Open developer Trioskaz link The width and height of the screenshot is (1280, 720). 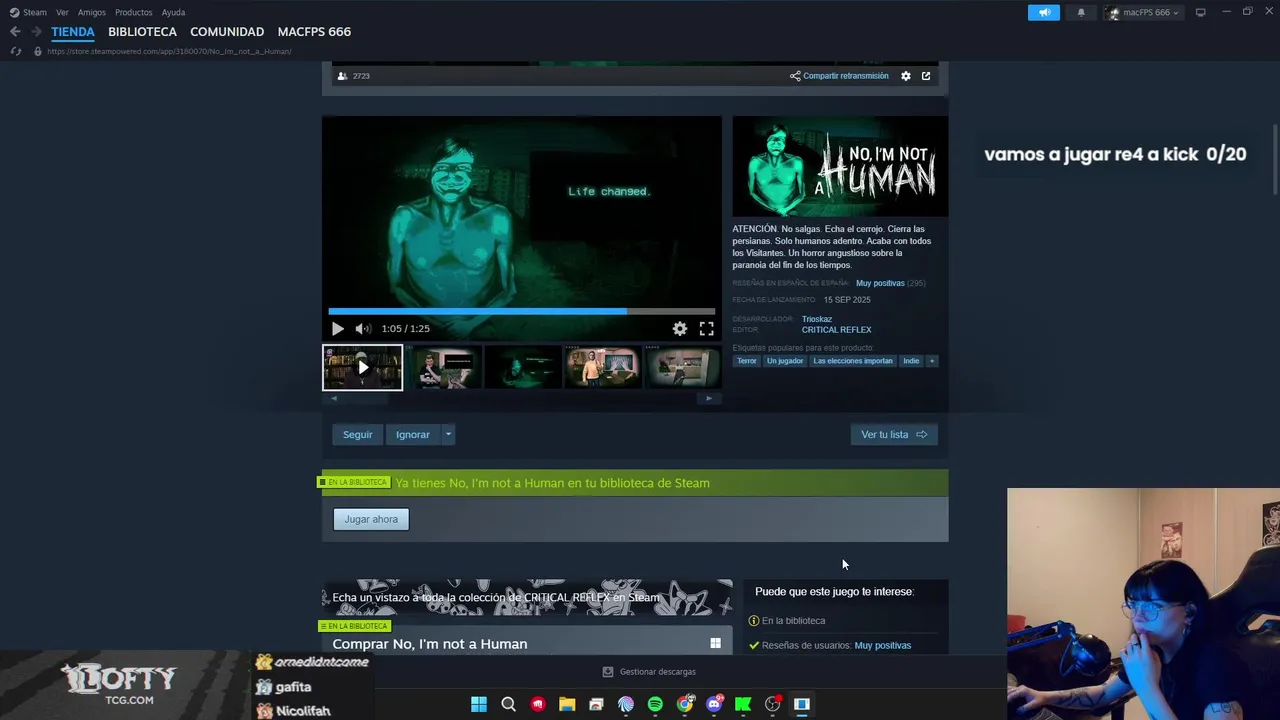pyautogui.click(x=817, y=319)
